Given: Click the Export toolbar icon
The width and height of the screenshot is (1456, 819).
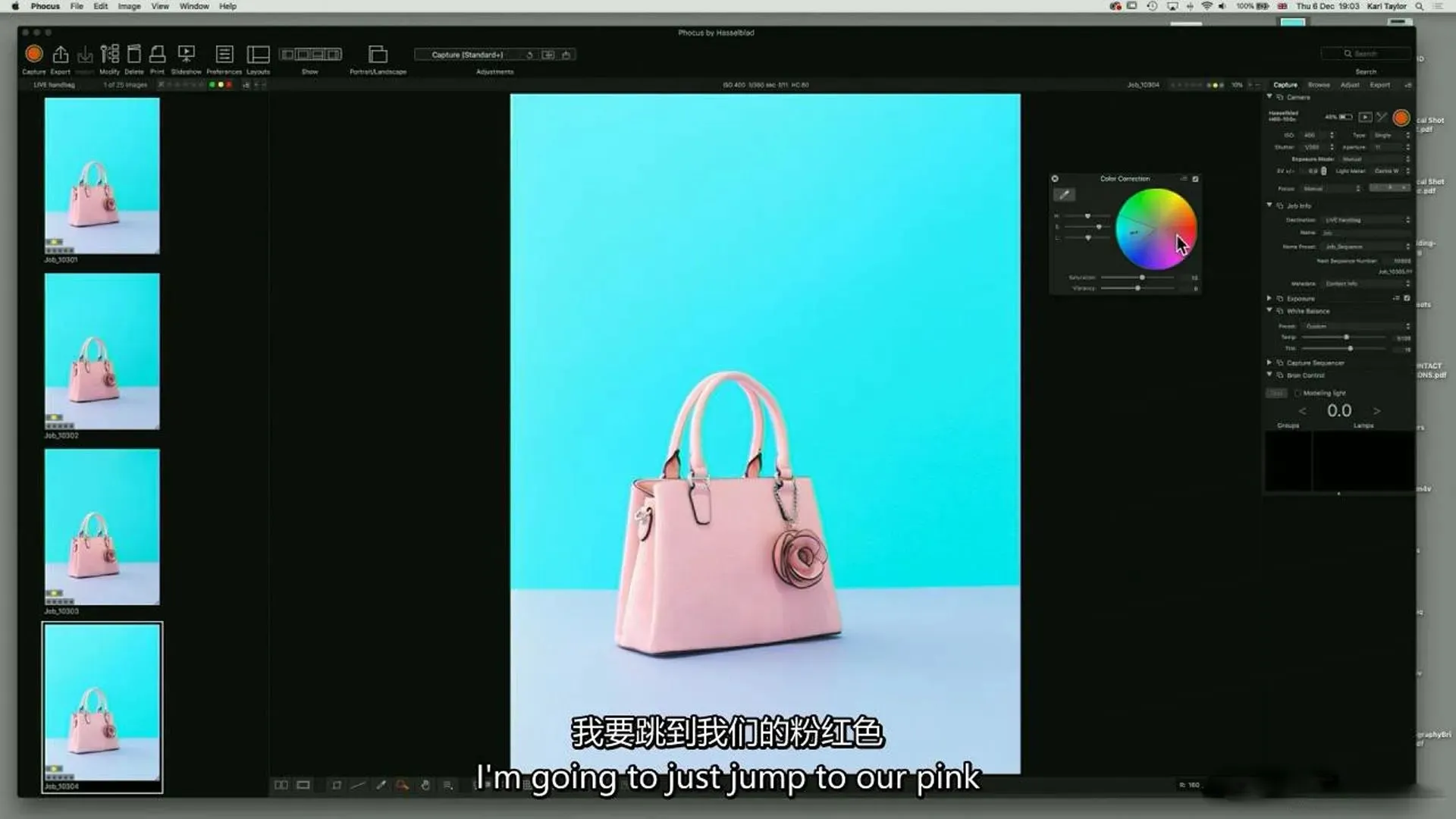Looking at the screenshot, I should 61,55.
